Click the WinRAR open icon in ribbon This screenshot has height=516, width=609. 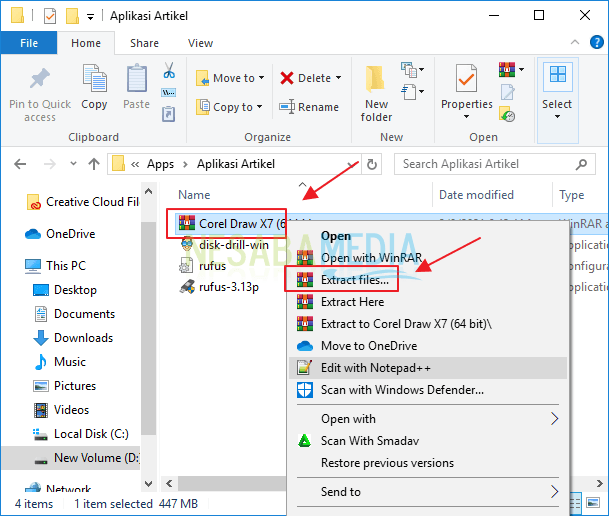click(x=507, y=69)
